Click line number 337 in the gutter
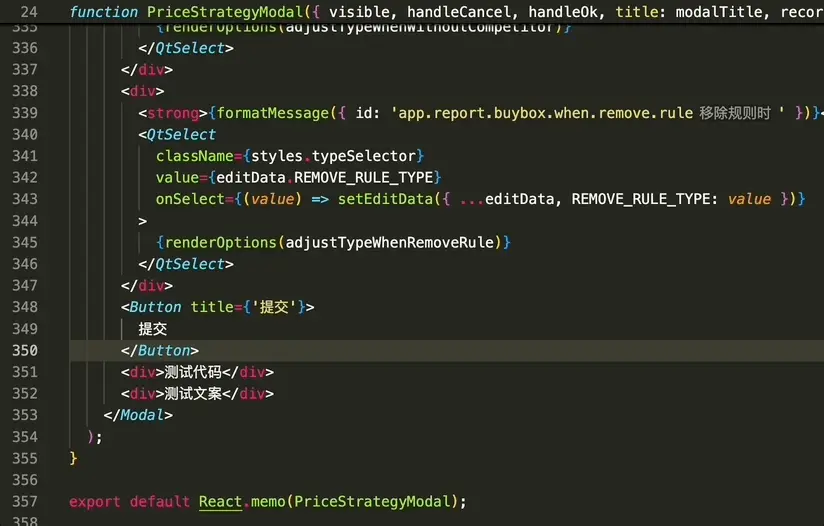 [25, 70]
